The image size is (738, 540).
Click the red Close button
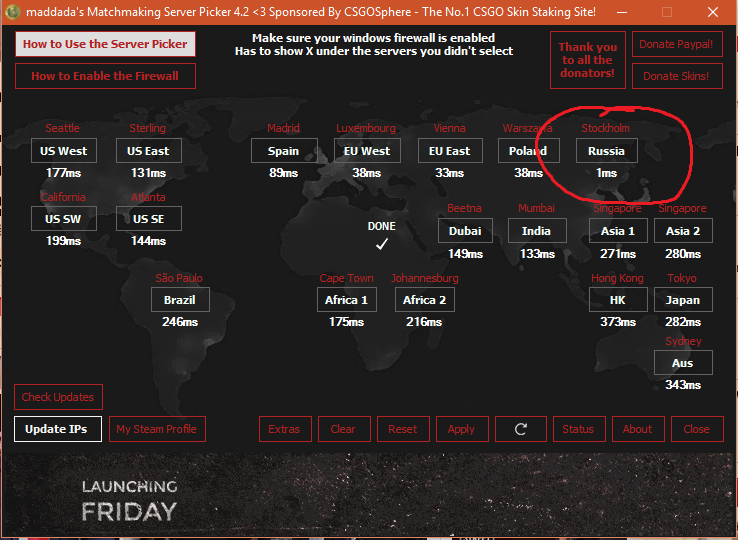pos(697,429)
